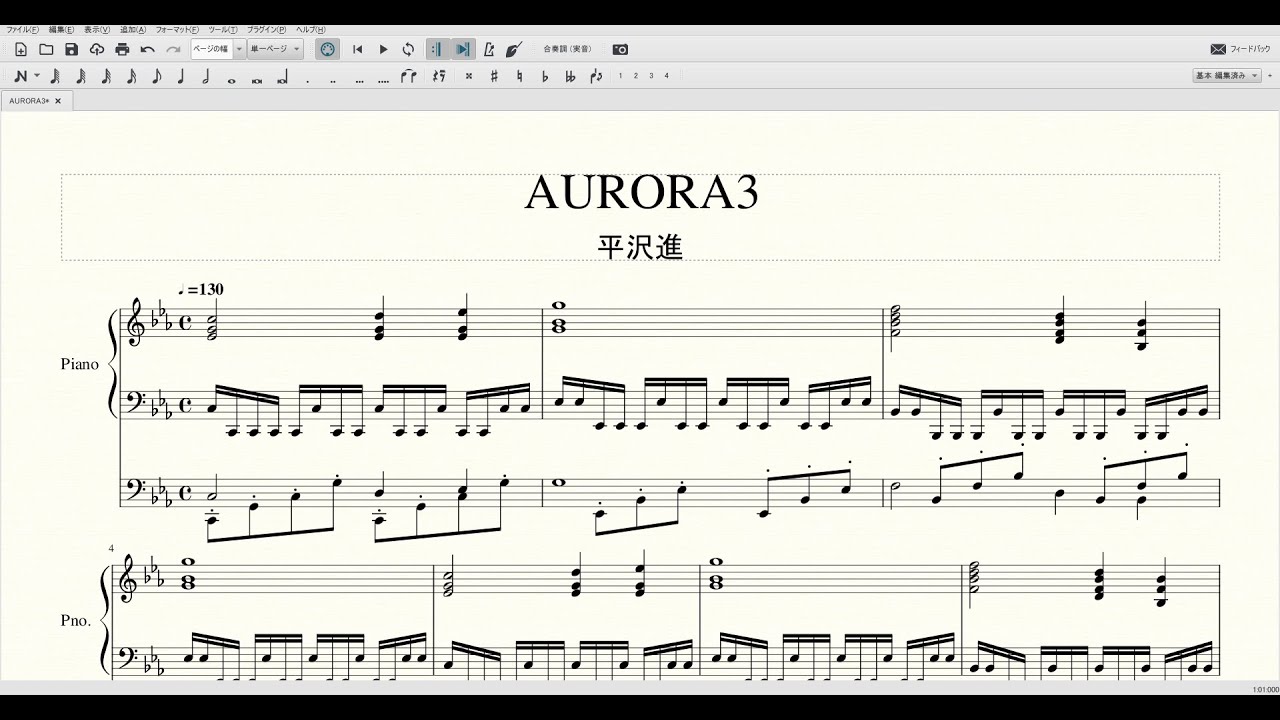This screenshot has width=1280, height=720.
Task: Open the ページの幅 zoom dropdown
Action: [x=238, y=49]
